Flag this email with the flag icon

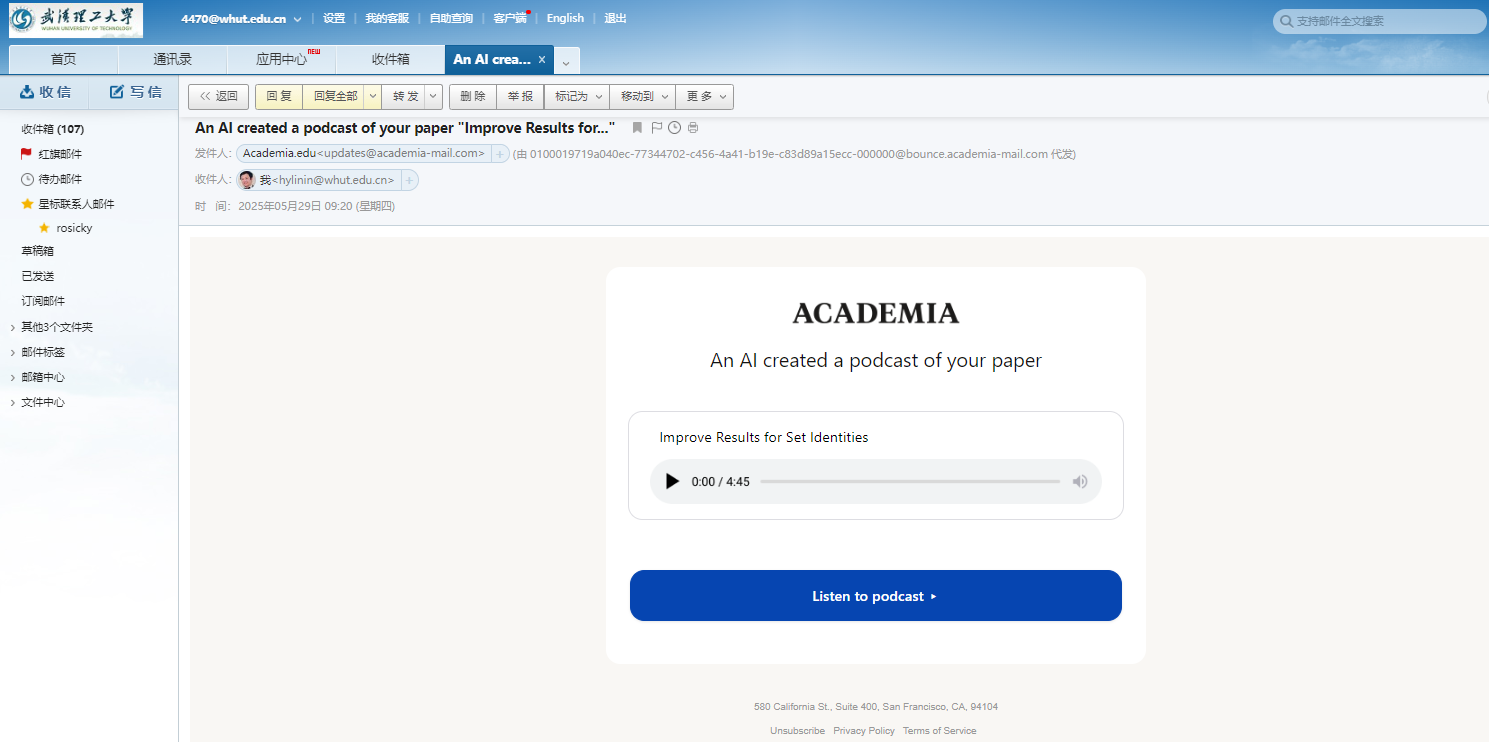pyautogui.click(x=657, y=127)
